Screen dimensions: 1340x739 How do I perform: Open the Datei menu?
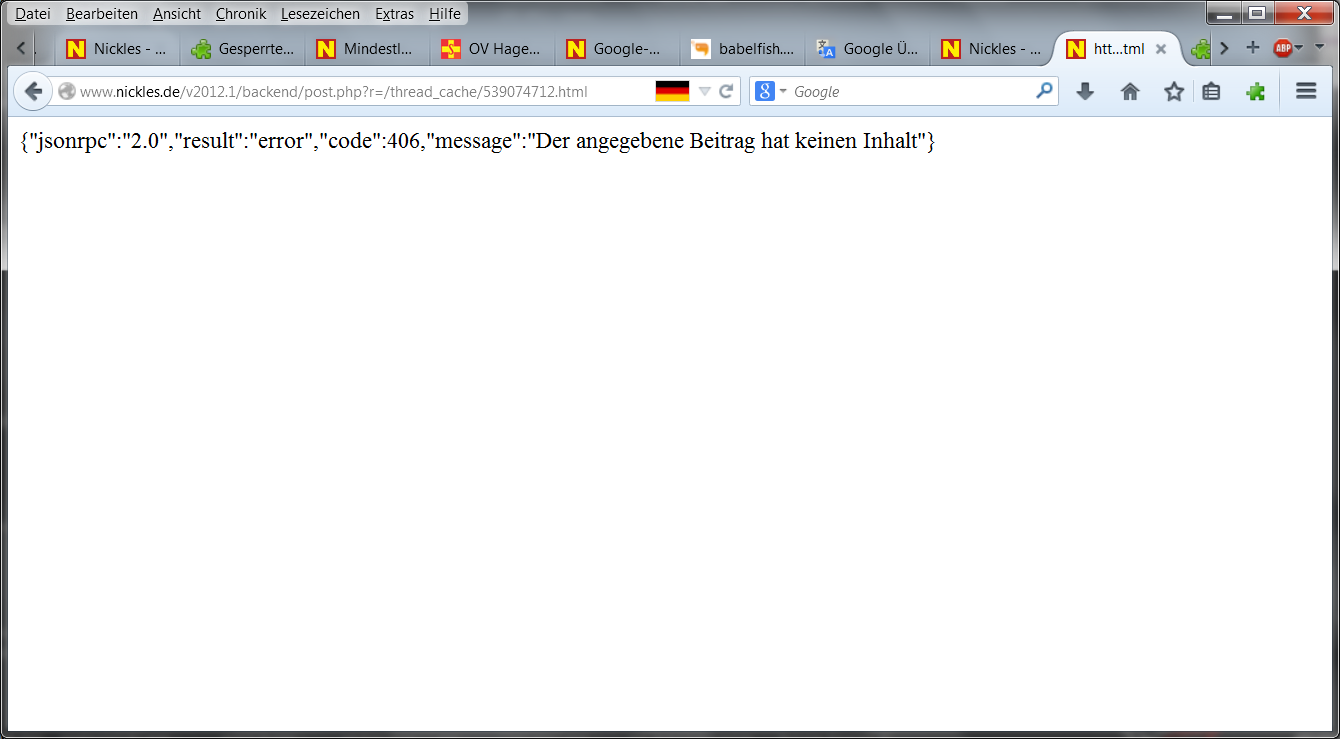click(32, 14)
